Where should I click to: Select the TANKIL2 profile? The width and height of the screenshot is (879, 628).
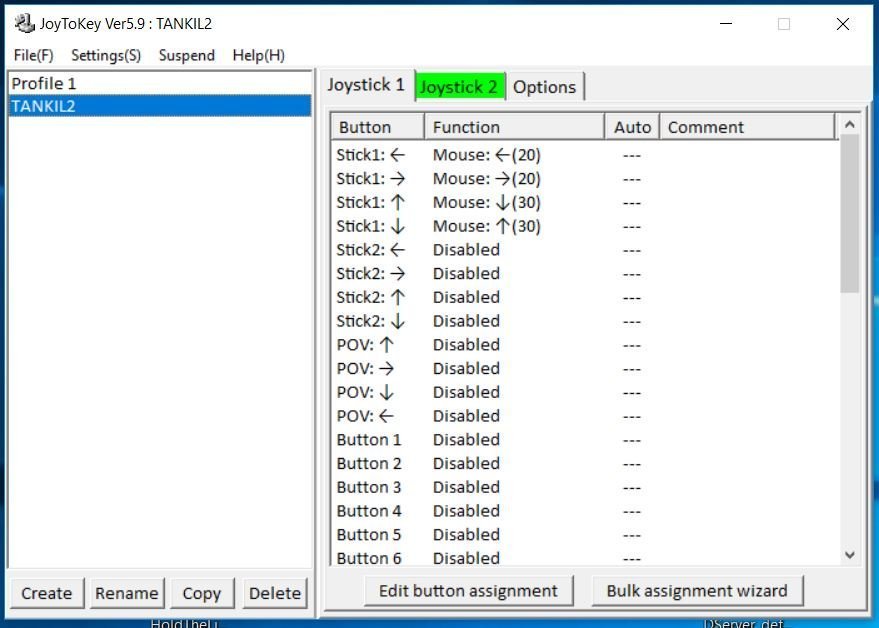[160, 106]
